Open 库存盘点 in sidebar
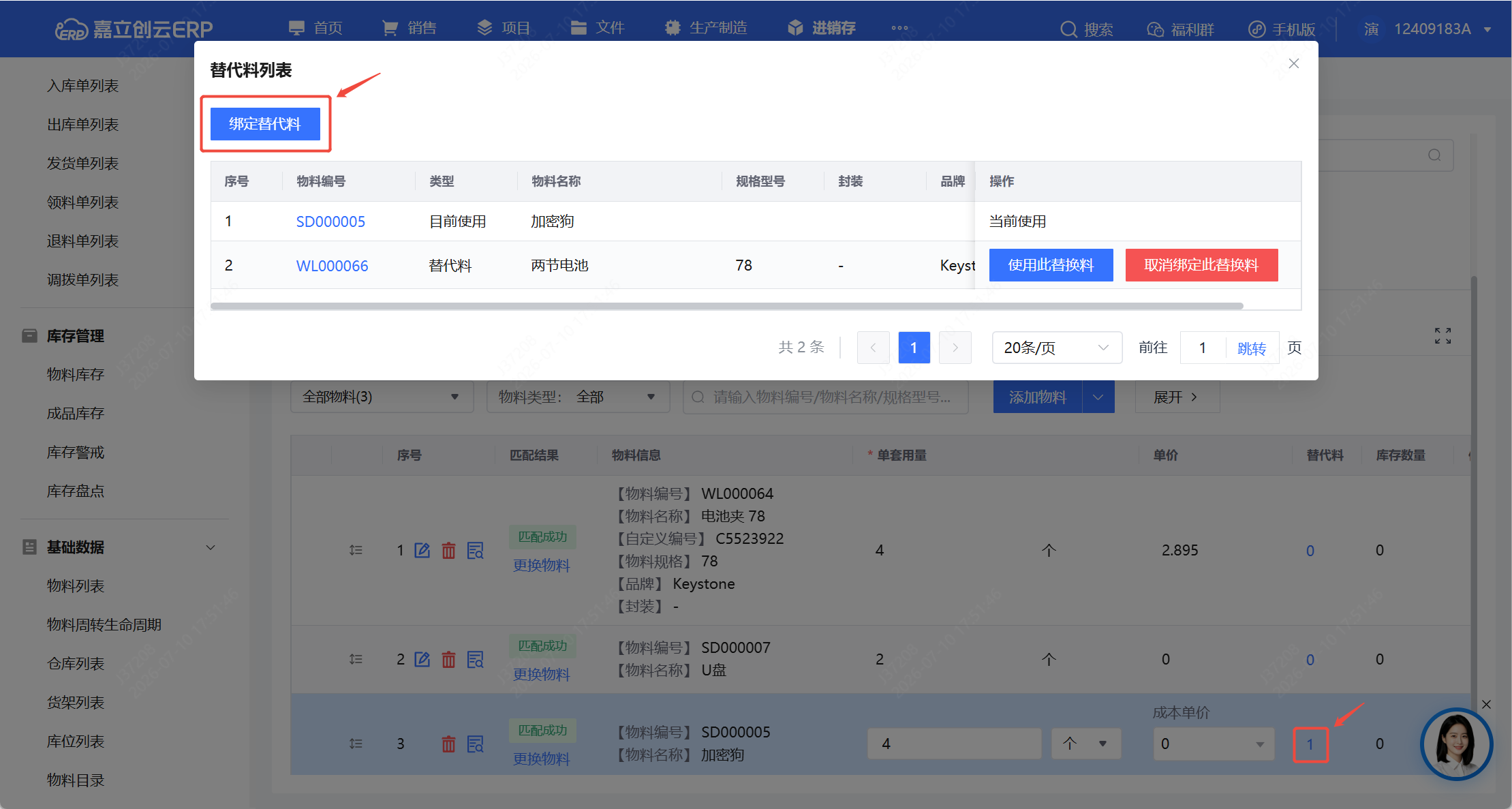The width and height of the screenshot is (1512, 809). 75,491
